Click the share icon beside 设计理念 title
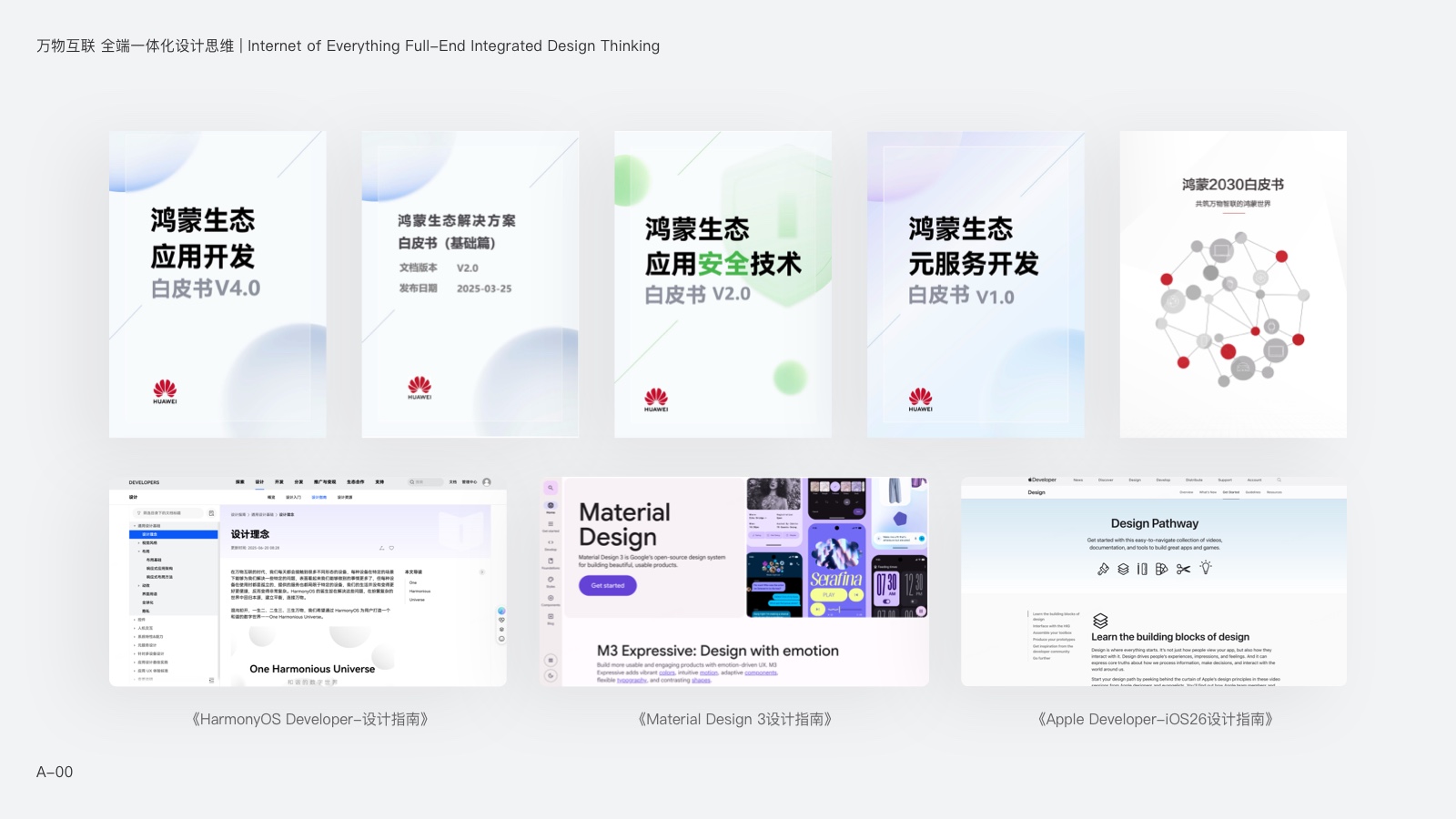The height and width of the screenshot is (819, 1456). (x=380, y=548)
